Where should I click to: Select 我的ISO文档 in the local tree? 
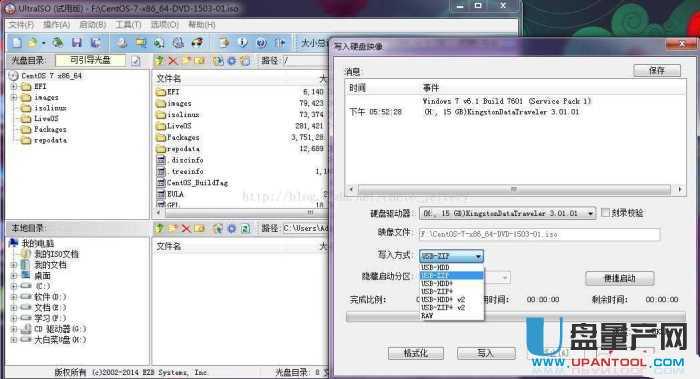click(56, 254)
